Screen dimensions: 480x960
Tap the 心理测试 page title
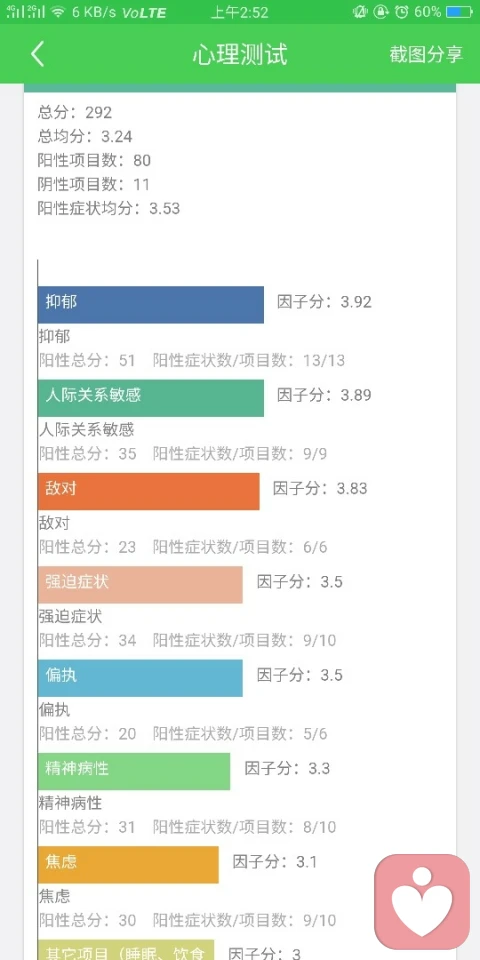pyautogui.click(x=240, y=54)
